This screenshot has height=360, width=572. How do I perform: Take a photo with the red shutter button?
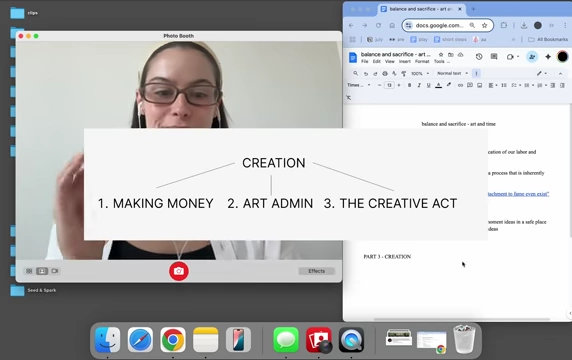(x=179, y=271)
